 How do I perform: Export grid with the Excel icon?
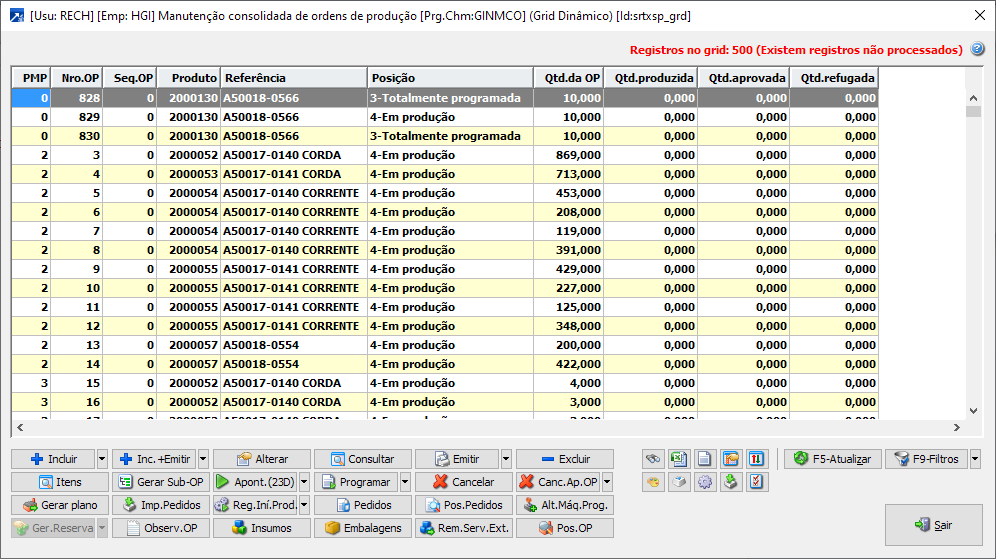(x=679, y=459)
